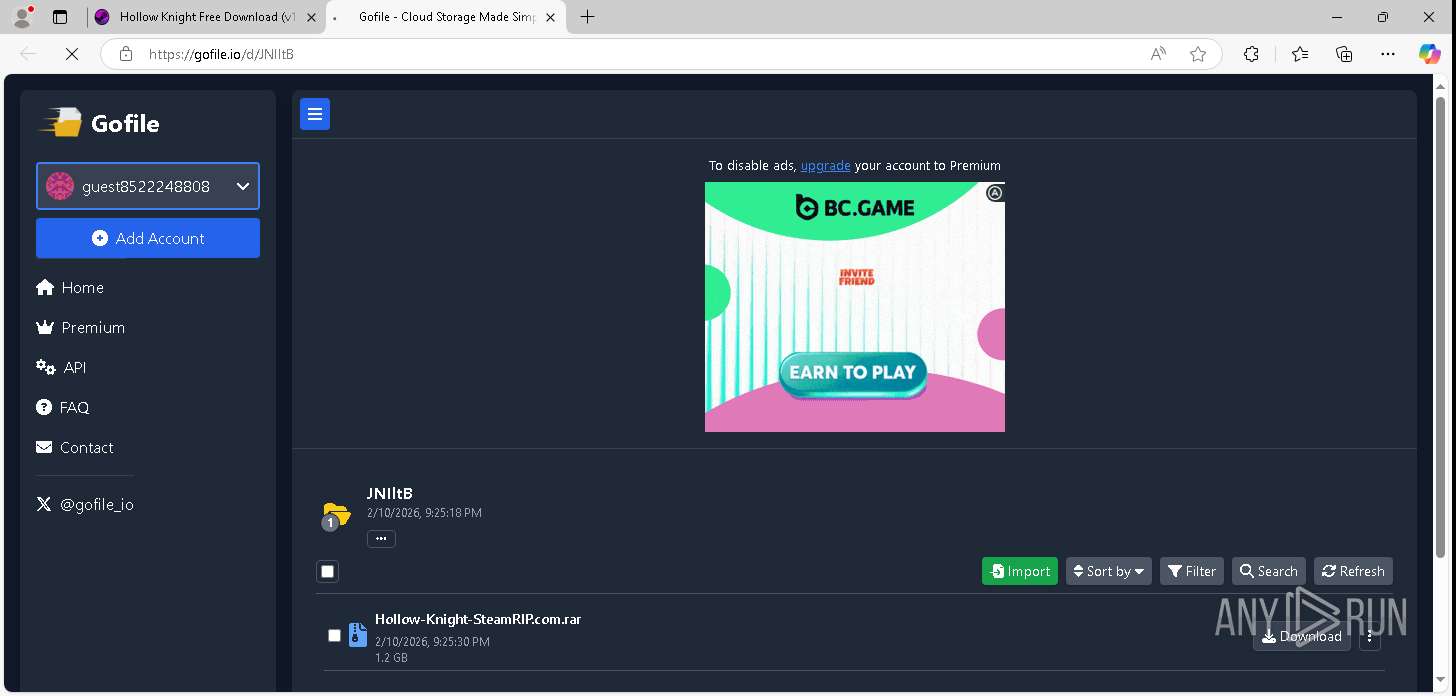Tick the Hollow-Knight-SteamRIP.com.rar checkbox
The image size is (1456, 696).
pos(334,635)
